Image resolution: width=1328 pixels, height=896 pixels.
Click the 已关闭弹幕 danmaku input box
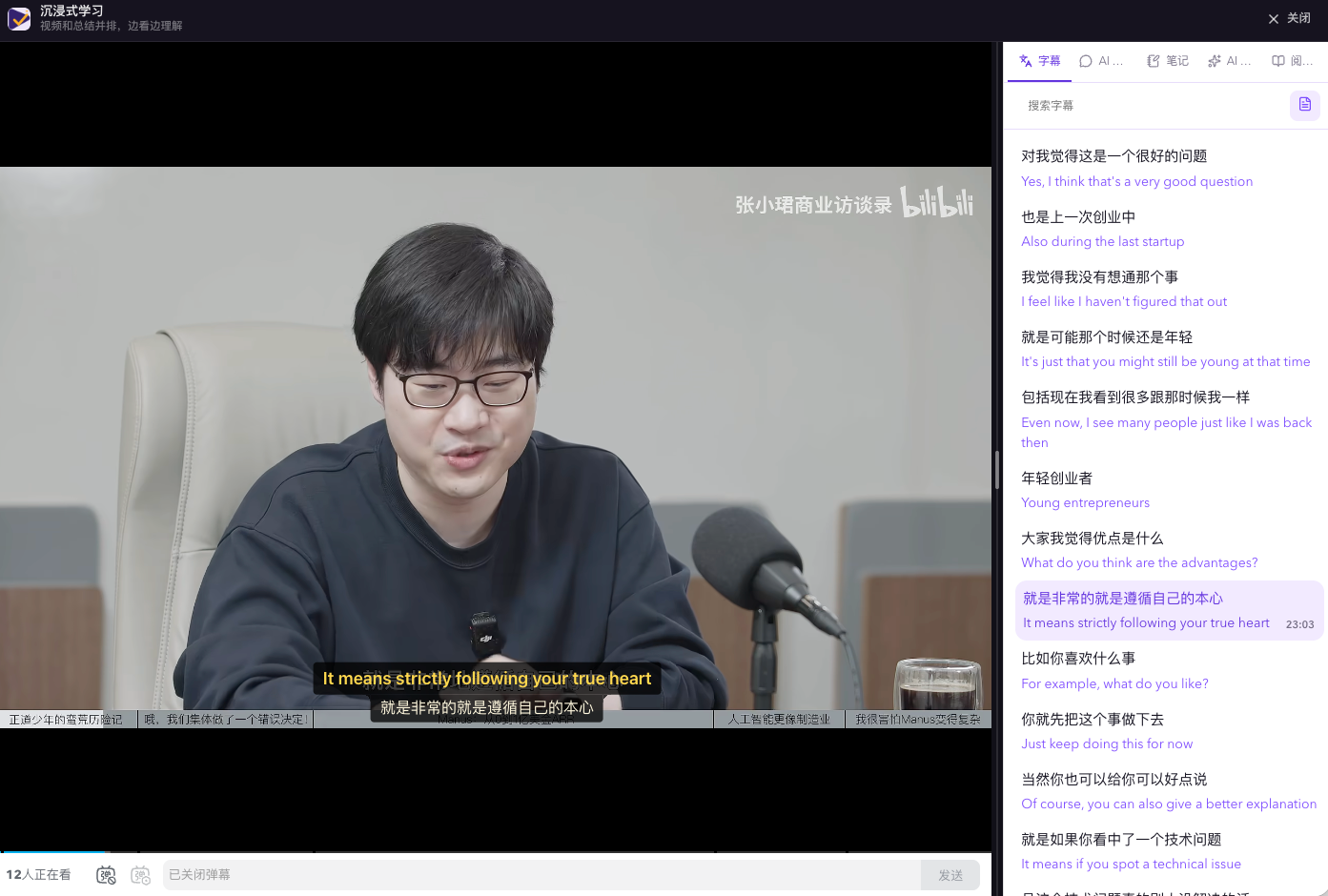click(x=541, y=875)
